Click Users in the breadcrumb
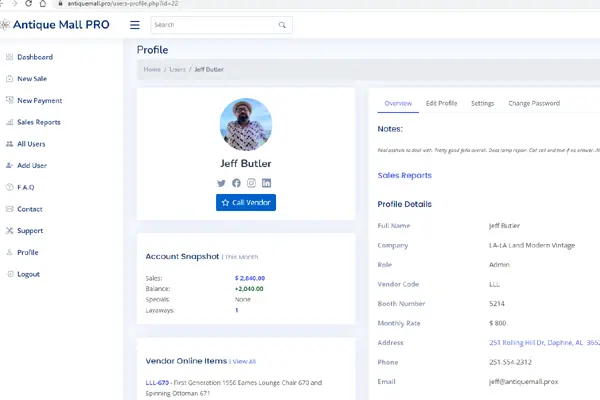 point(177,69)
